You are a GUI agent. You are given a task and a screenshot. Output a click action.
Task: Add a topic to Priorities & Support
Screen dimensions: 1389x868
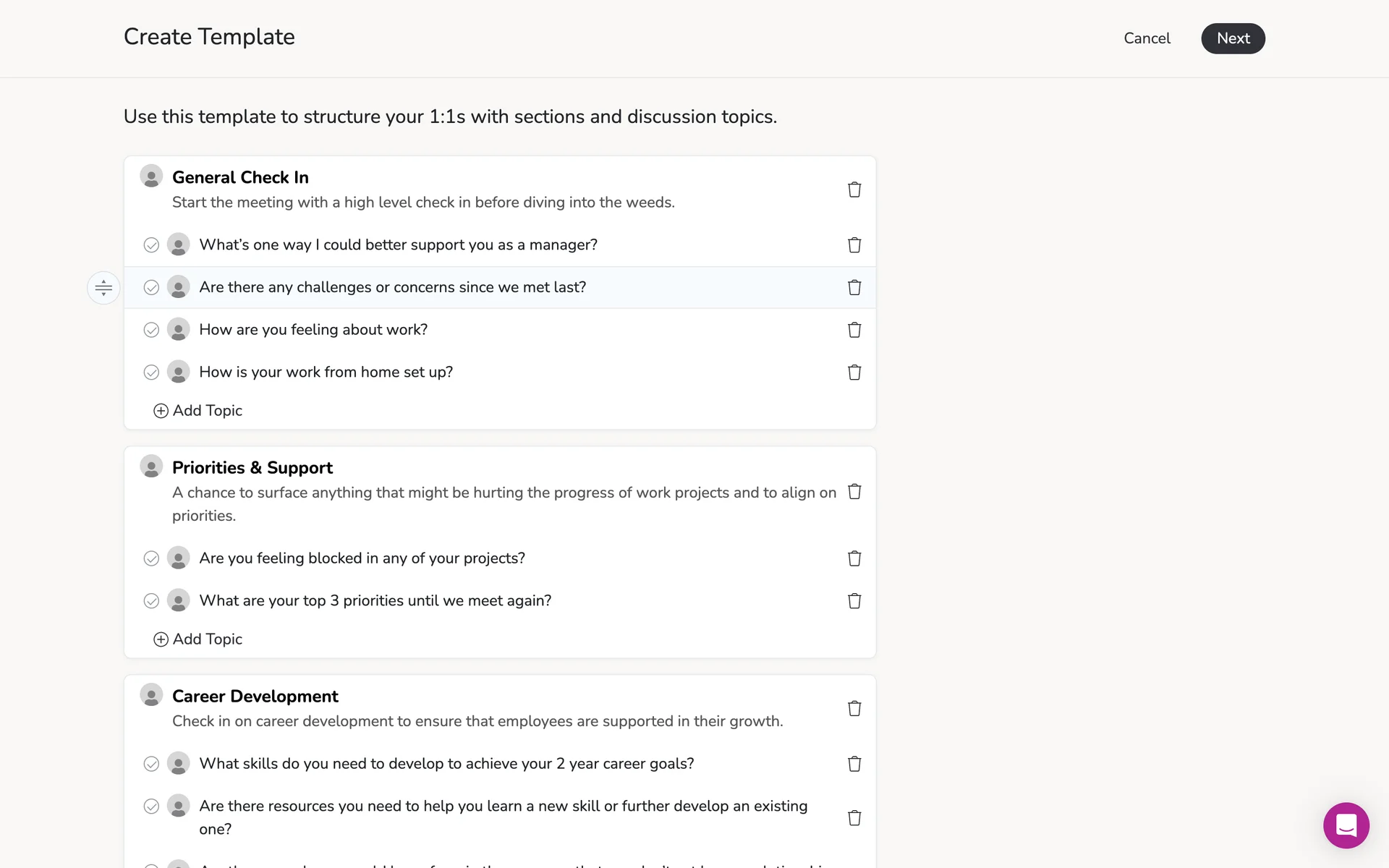[x=198, y=639]
